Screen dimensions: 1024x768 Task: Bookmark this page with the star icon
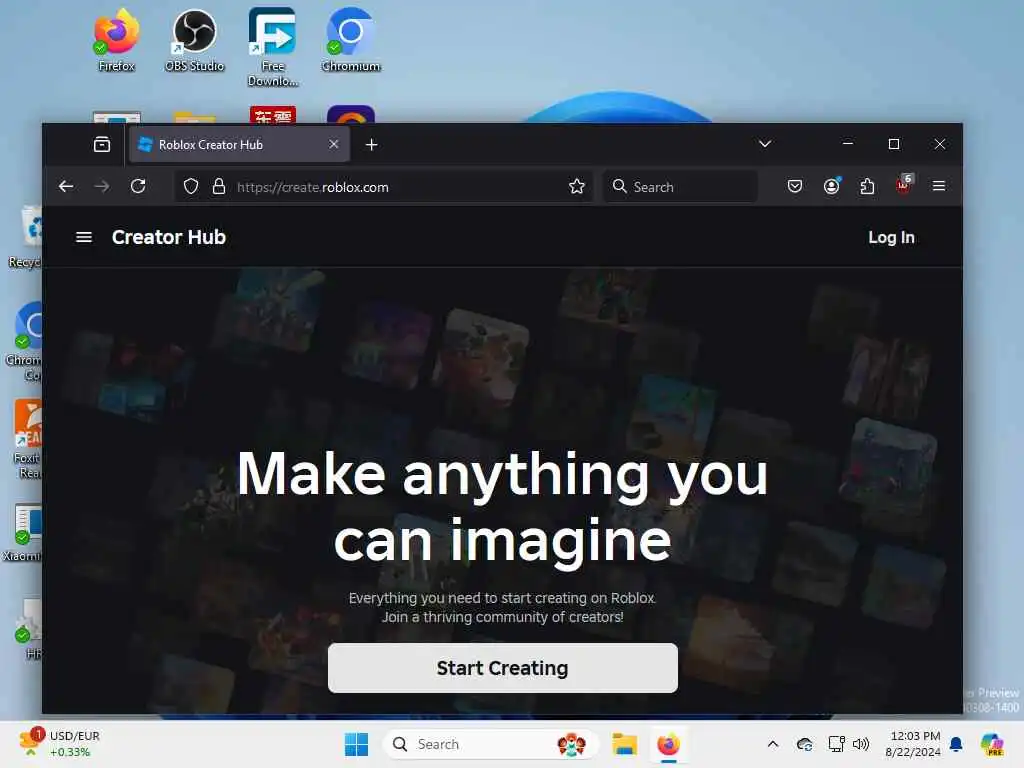577,187
